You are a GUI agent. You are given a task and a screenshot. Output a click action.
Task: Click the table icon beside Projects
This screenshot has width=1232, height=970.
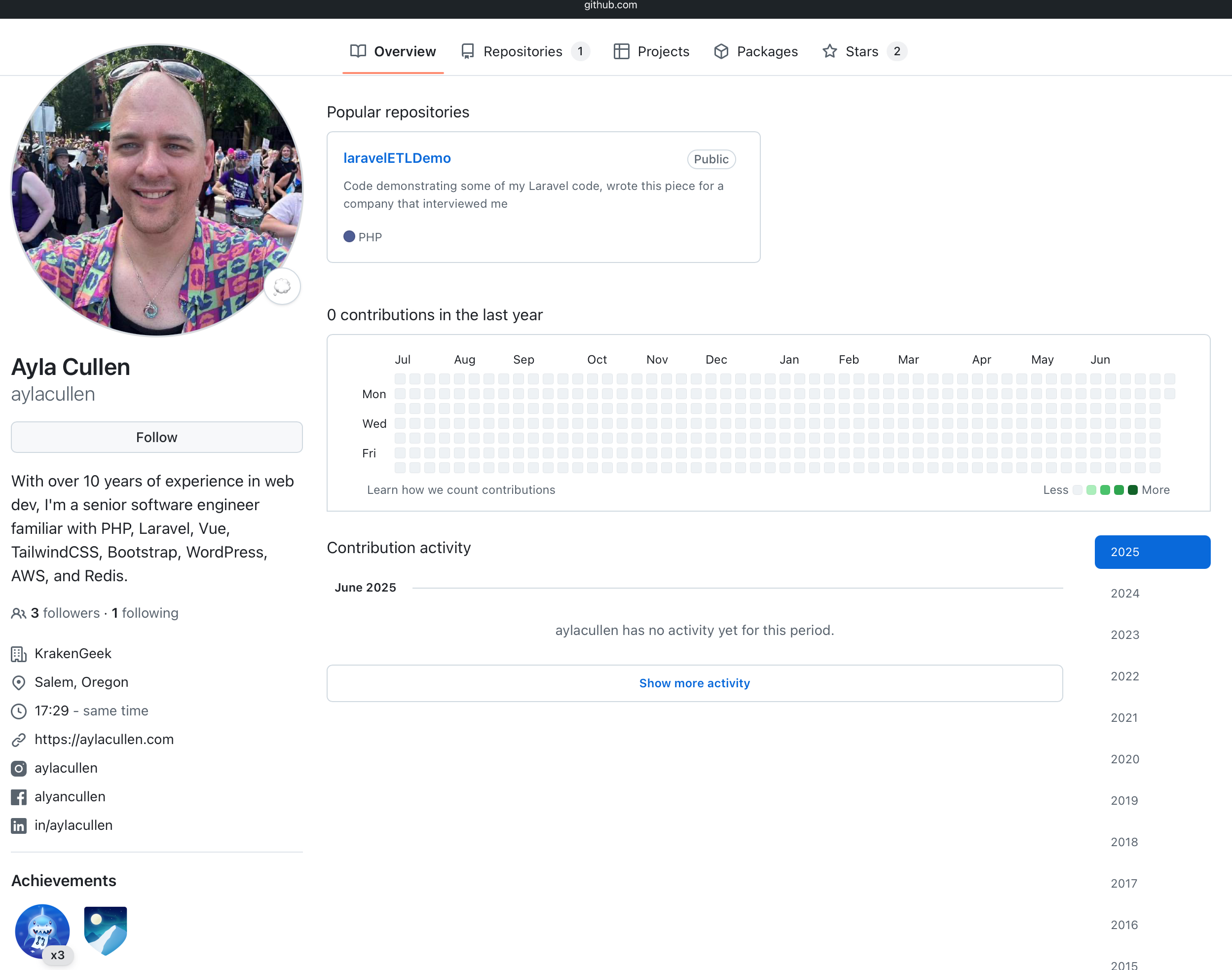point(621,52)
